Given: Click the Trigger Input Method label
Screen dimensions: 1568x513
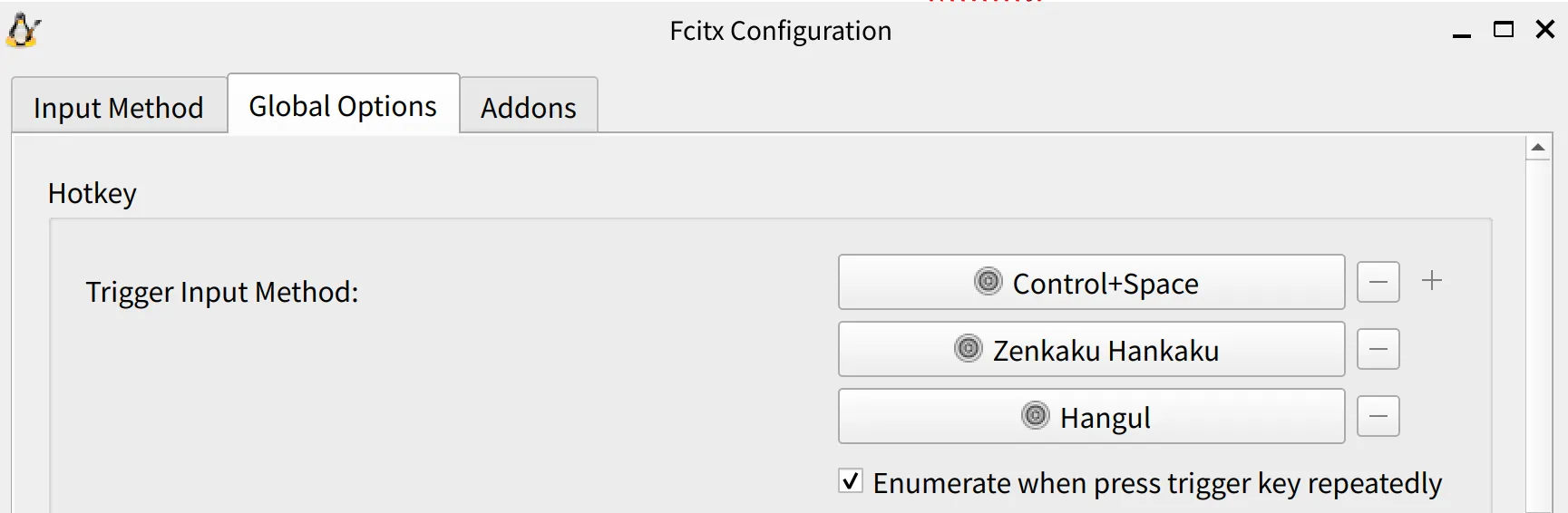Looking at the screenshot, I should pyautogui.click(x=222, y=292).
